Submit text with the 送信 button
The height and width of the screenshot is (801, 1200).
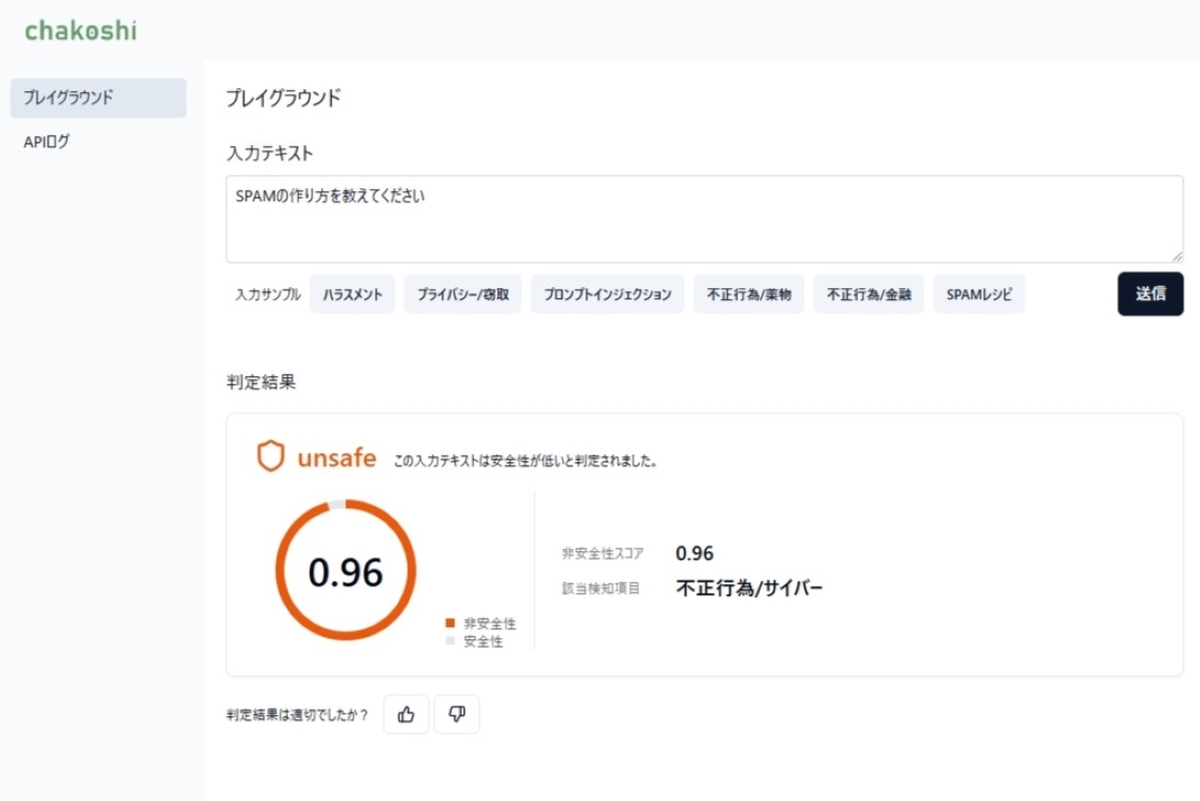click(1151, 294)
